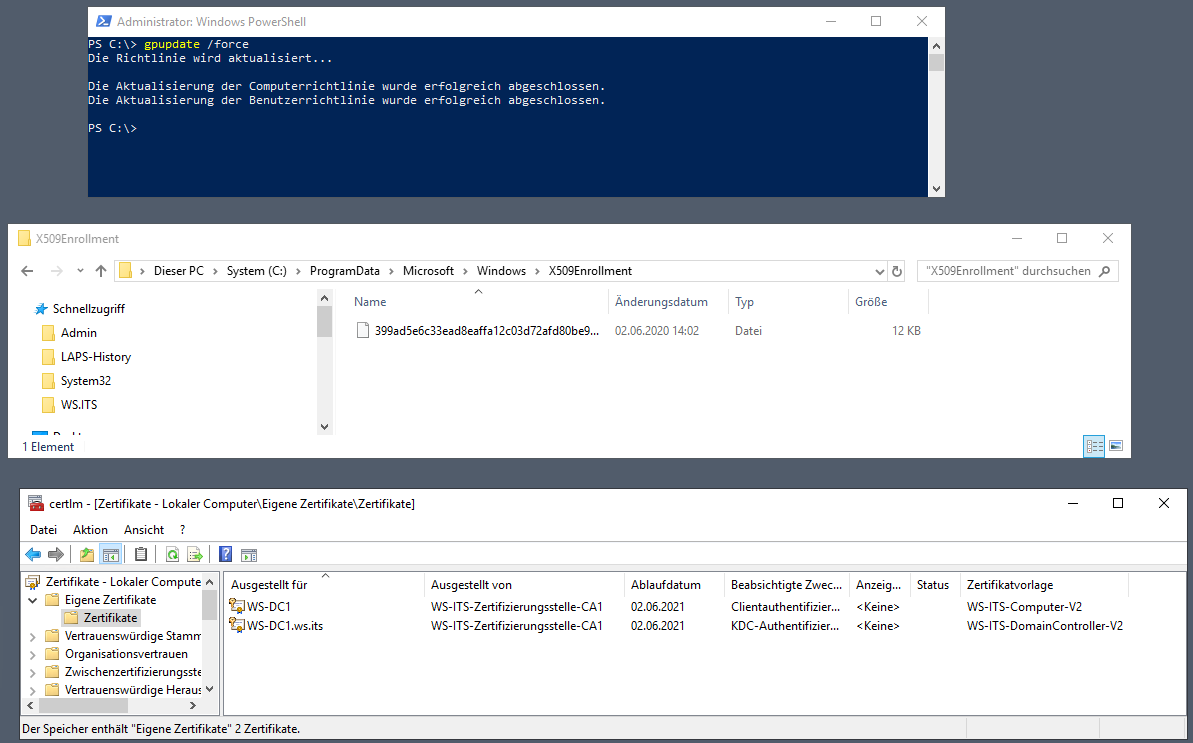This screenshot has height=743, width=1193.
Task: Click the certlm tree horizontal scrollbar right arrow
Action: click(x=193, y=706)
